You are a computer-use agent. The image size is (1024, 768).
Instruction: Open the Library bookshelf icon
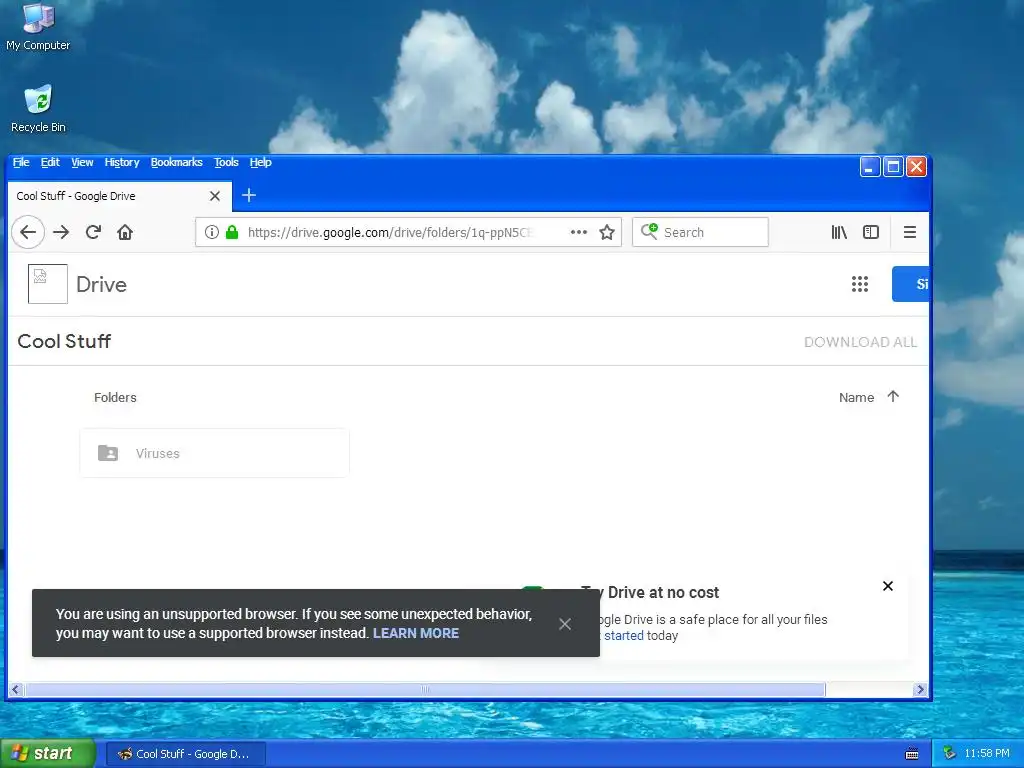(839, 232)
